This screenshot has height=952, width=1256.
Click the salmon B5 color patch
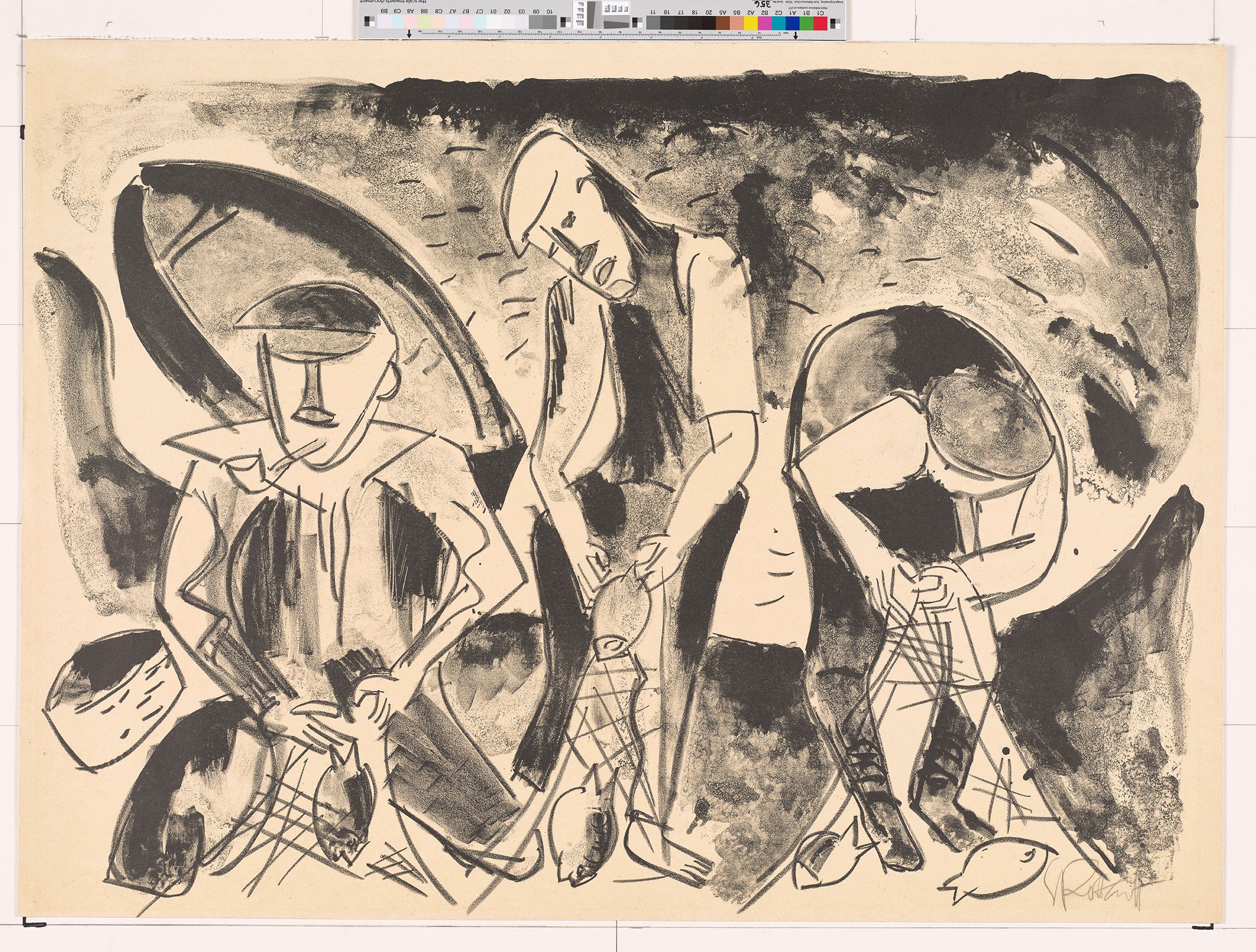[737, 23]
